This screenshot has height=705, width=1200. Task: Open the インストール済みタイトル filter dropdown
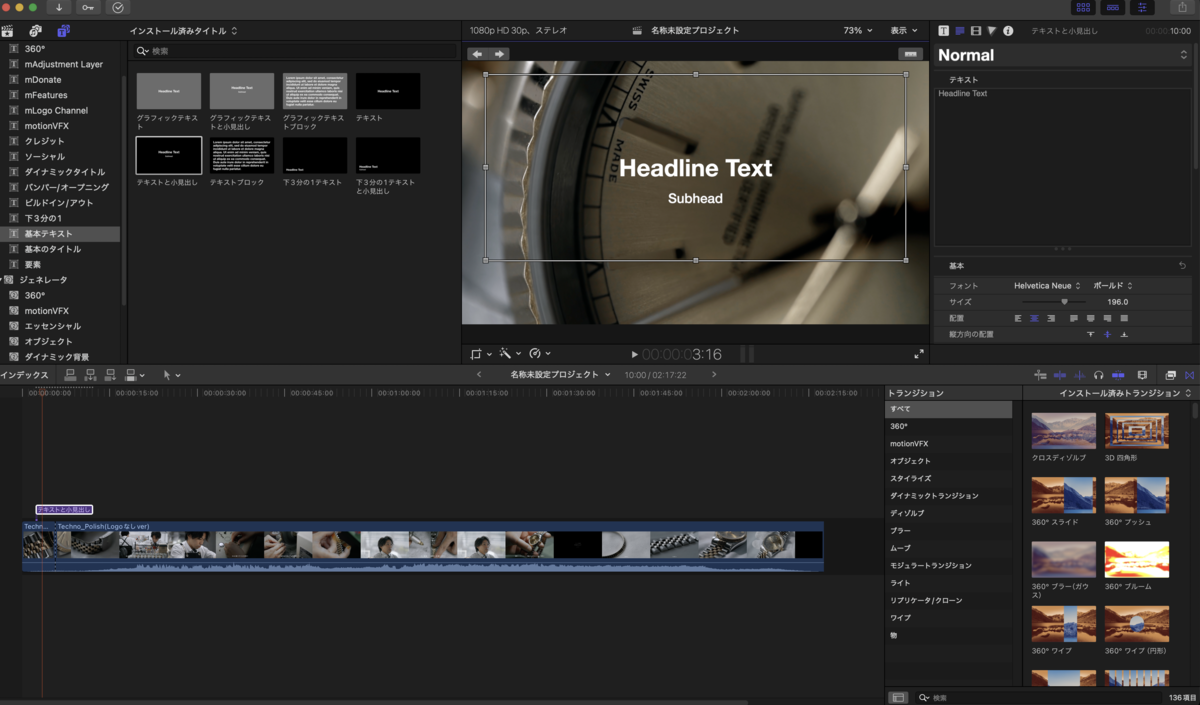click(x=184, y=31)
